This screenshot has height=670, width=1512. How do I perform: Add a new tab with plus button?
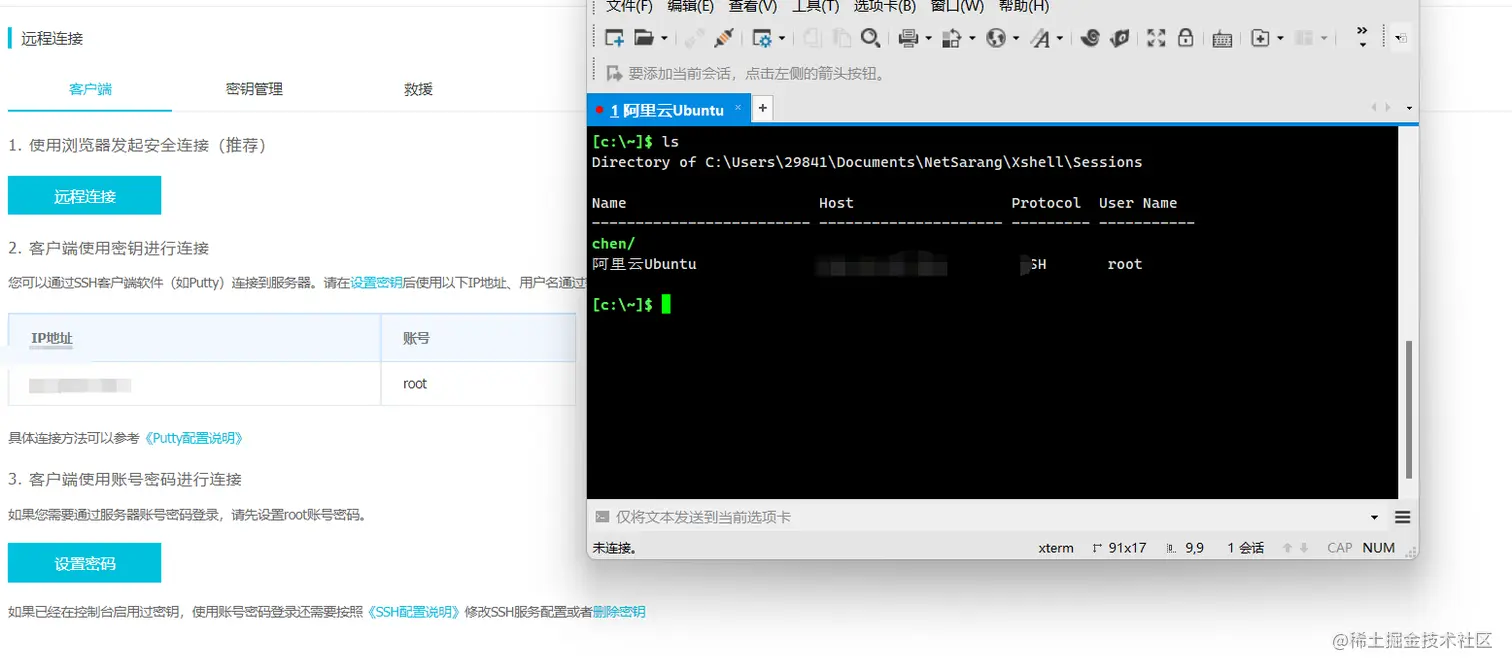(762, 108)
